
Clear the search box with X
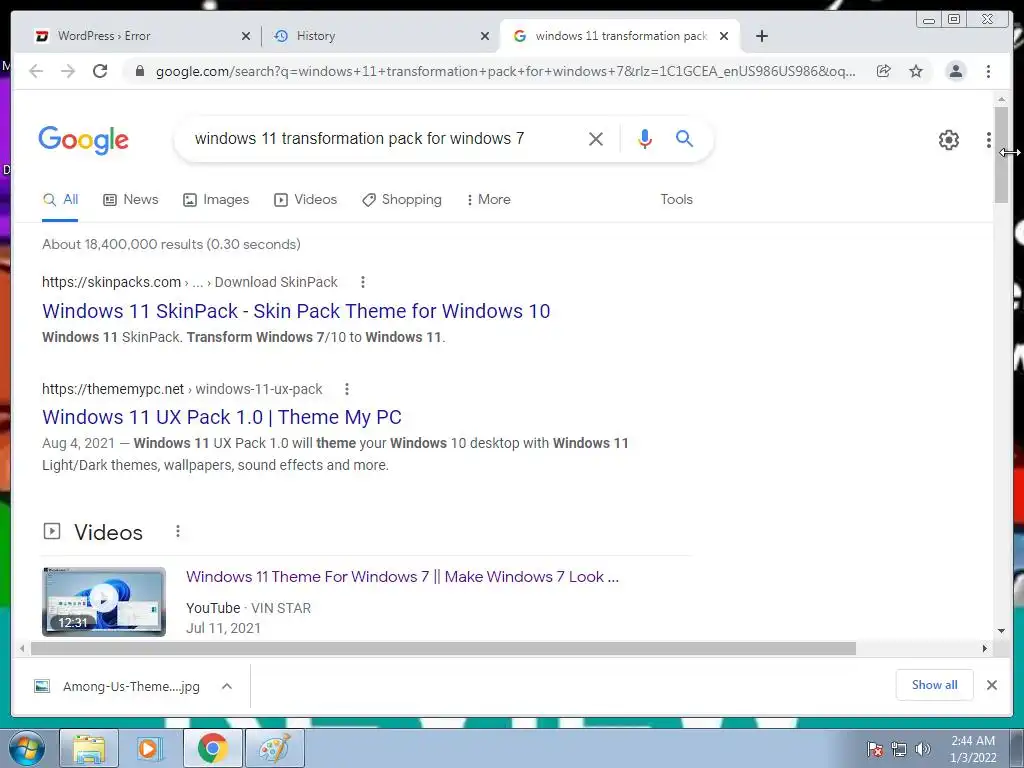pos(596,138)
